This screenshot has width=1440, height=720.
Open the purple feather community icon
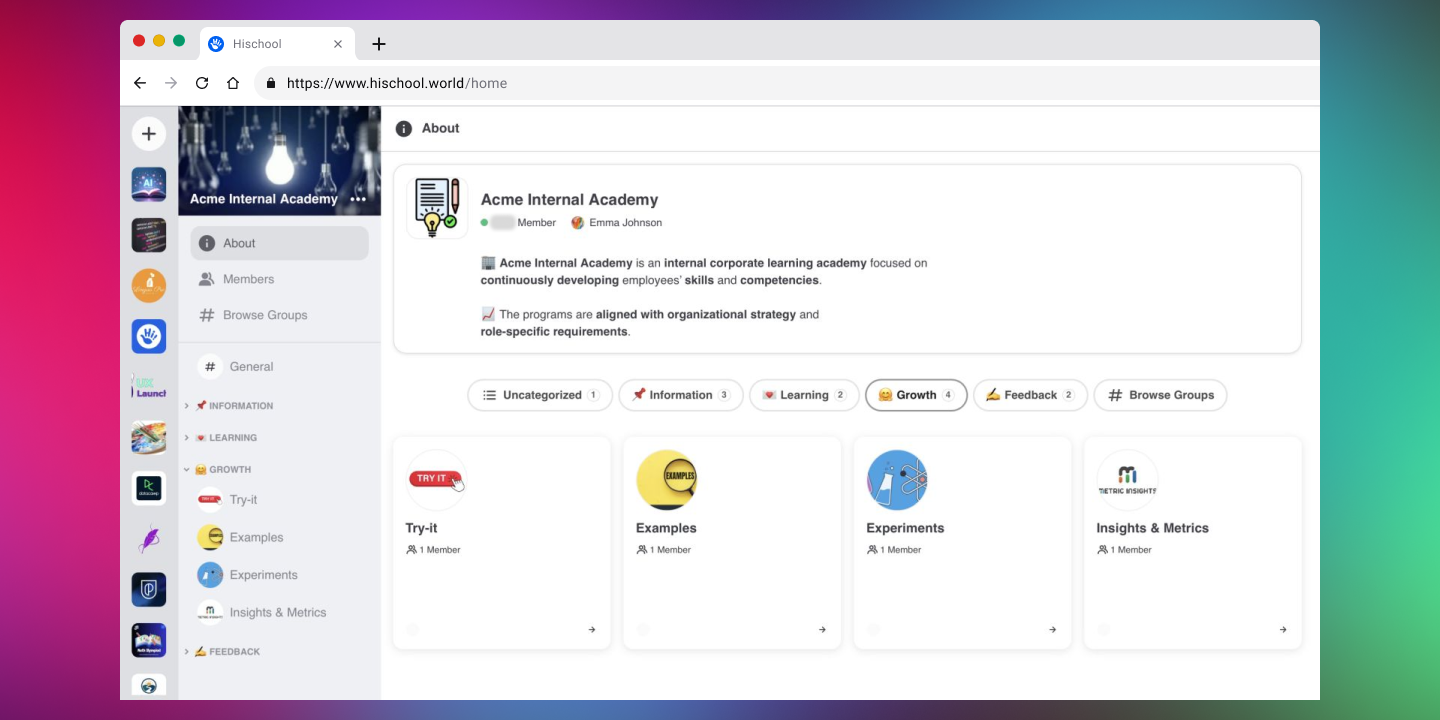click(x=149, y=539)
